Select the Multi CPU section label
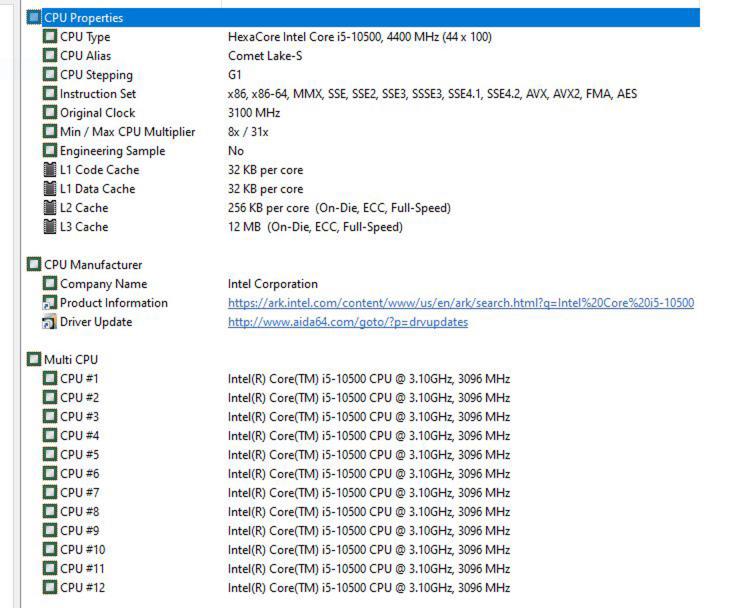Viewport: 744px width, 608px height. pos(71,360)
